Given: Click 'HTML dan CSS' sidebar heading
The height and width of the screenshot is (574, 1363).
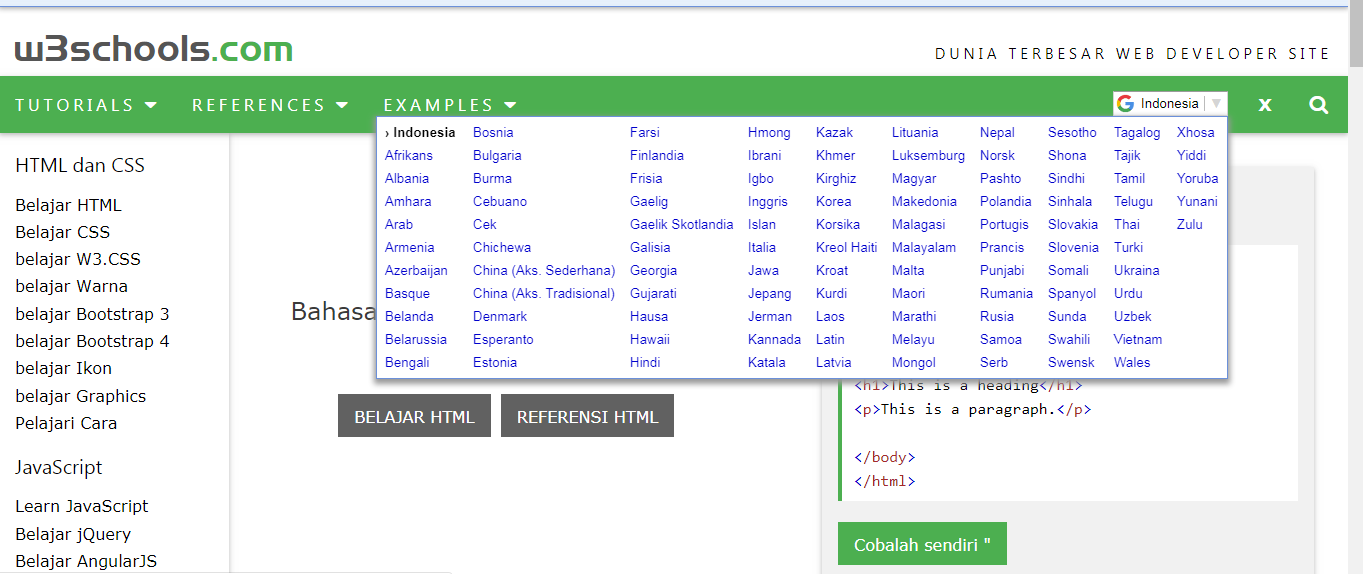Looking at the screenshot, I should [80, 165].
